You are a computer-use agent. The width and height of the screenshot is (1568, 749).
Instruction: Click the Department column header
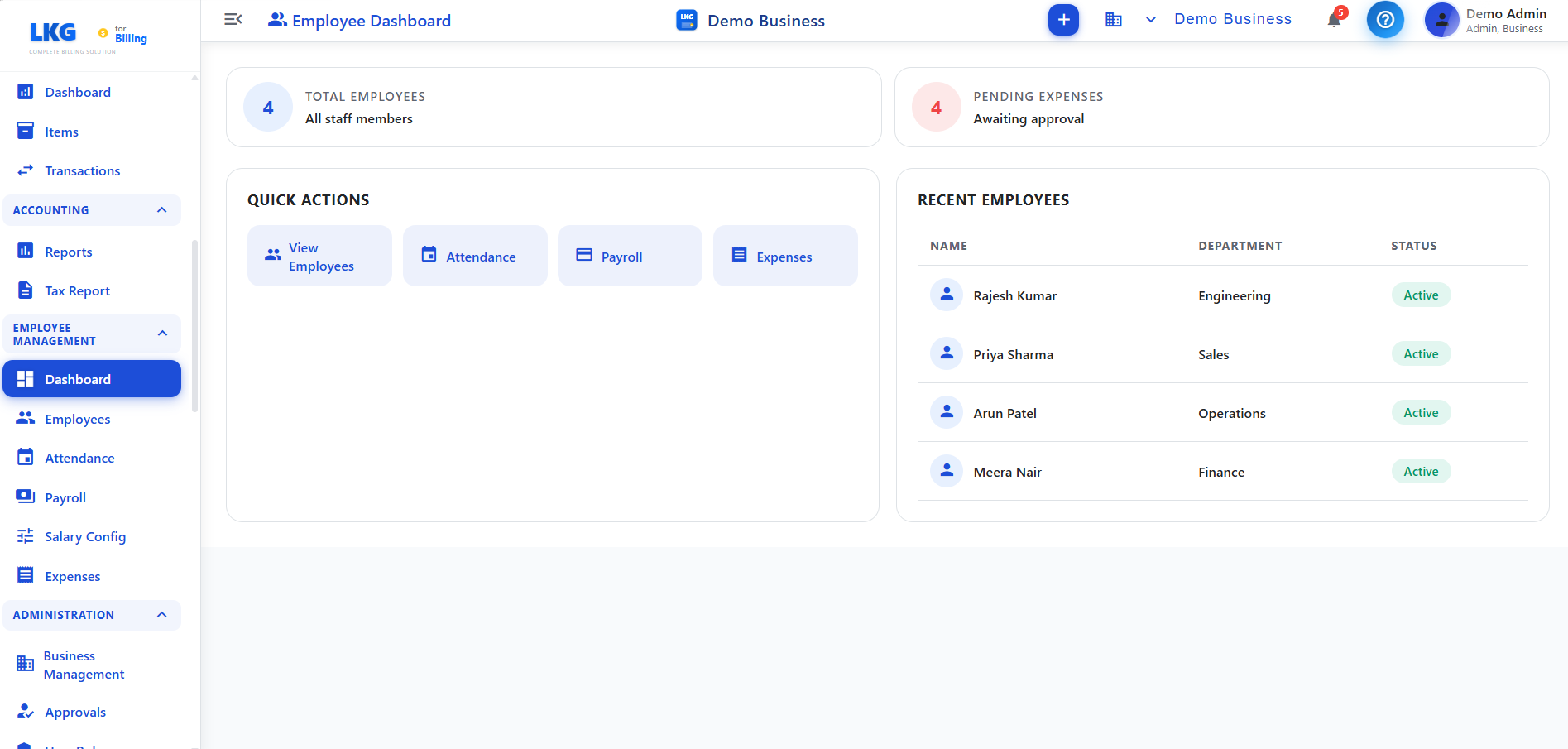pos(1240,246)
